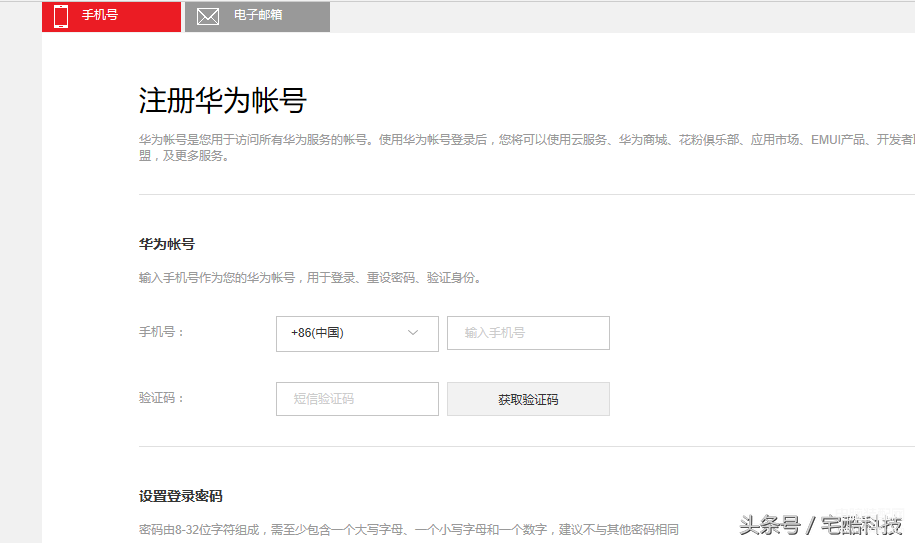This screenshot has height=543, width=915.
Task: Click the 验证码： field label
Action: click(x=162, y=398)
